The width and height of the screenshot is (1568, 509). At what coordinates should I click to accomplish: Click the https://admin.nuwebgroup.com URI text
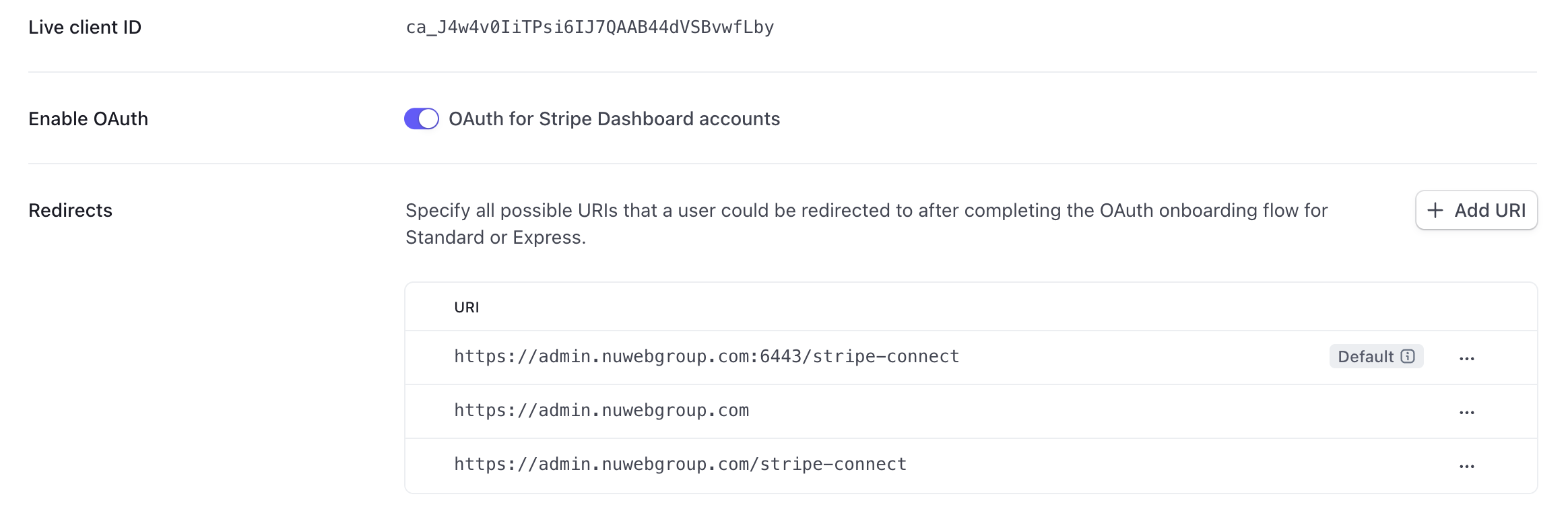[x=601, y=410]
